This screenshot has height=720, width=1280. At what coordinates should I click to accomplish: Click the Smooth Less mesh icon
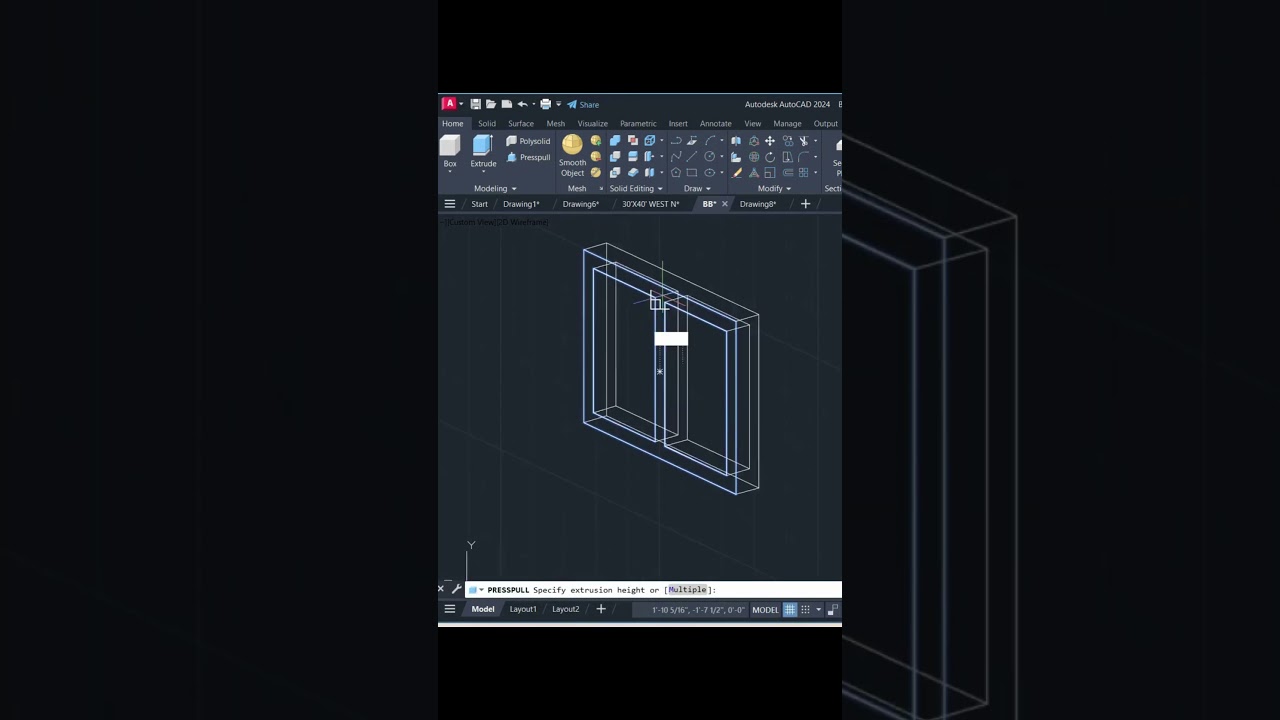[x=596, y=157]
